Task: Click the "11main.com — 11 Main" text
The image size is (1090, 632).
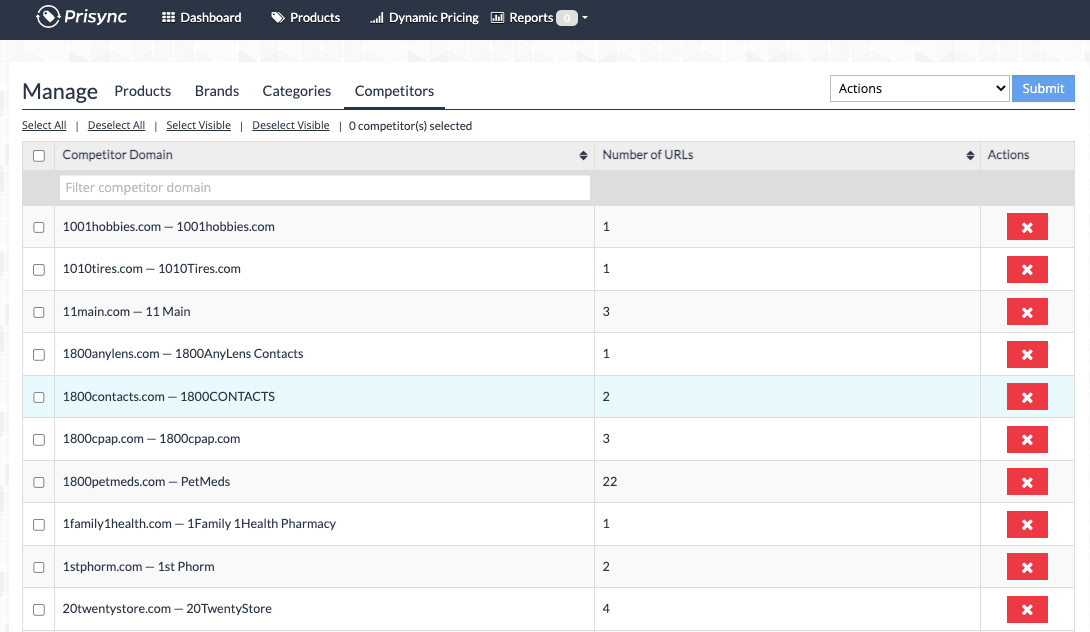Action: (x=127, y=311)
